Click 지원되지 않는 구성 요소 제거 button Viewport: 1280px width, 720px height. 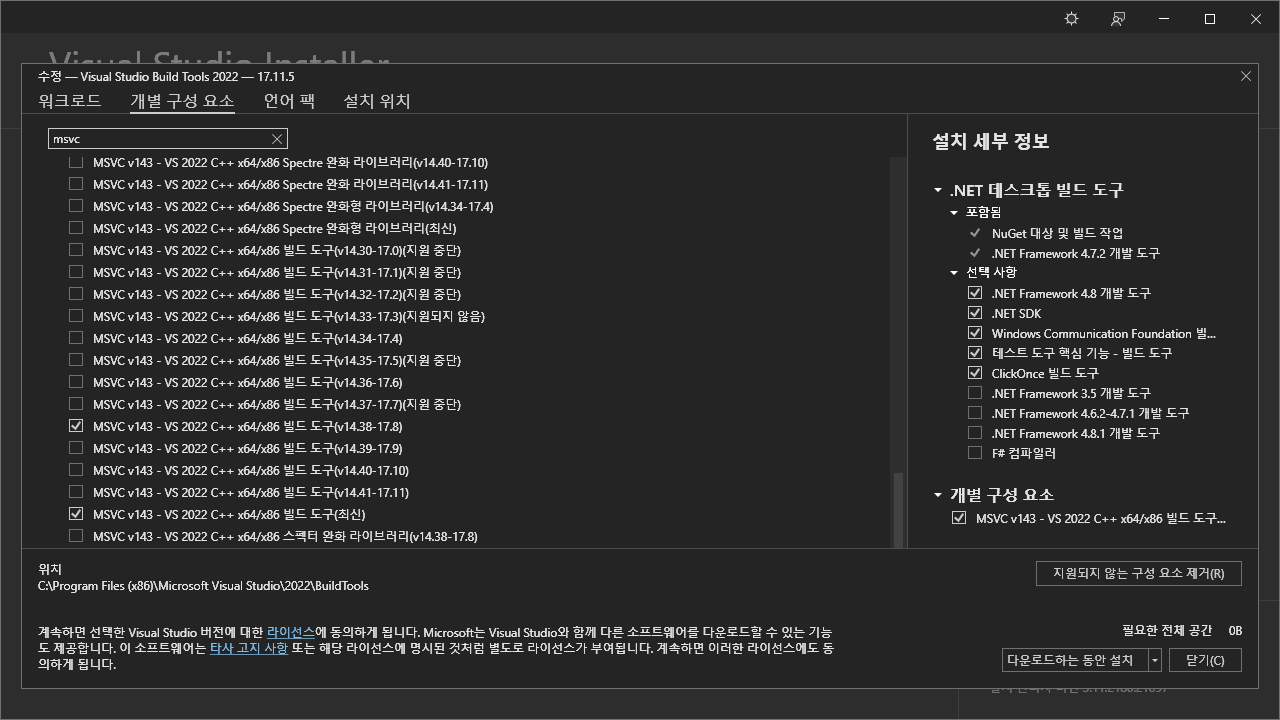(1138, 573)
